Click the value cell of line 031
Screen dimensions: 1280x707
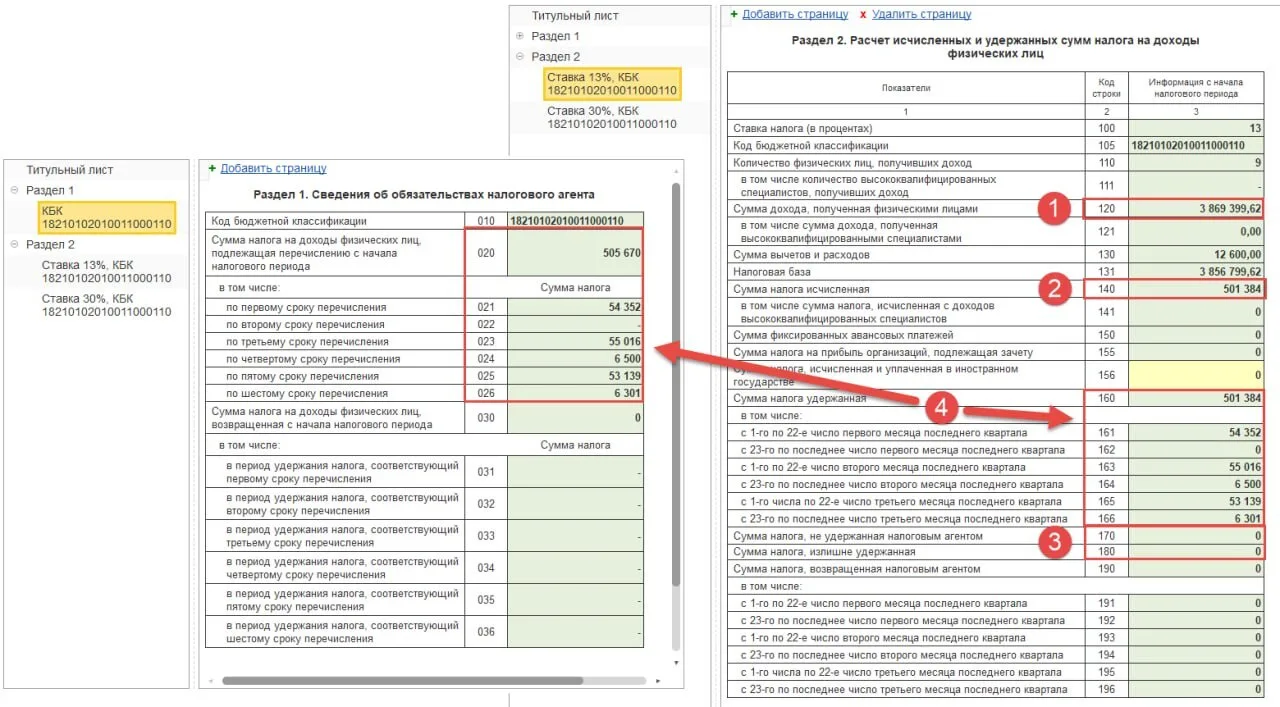click(575, 471)
